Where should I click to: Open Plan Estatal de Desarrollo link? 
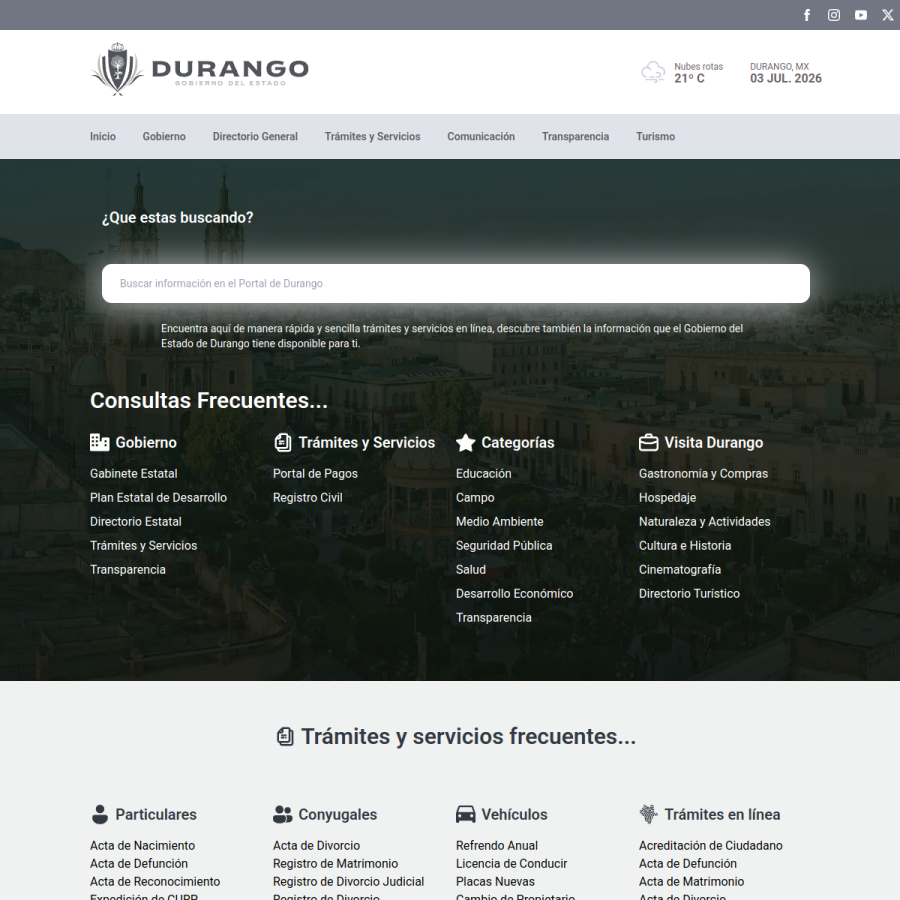tap(158, 498)
